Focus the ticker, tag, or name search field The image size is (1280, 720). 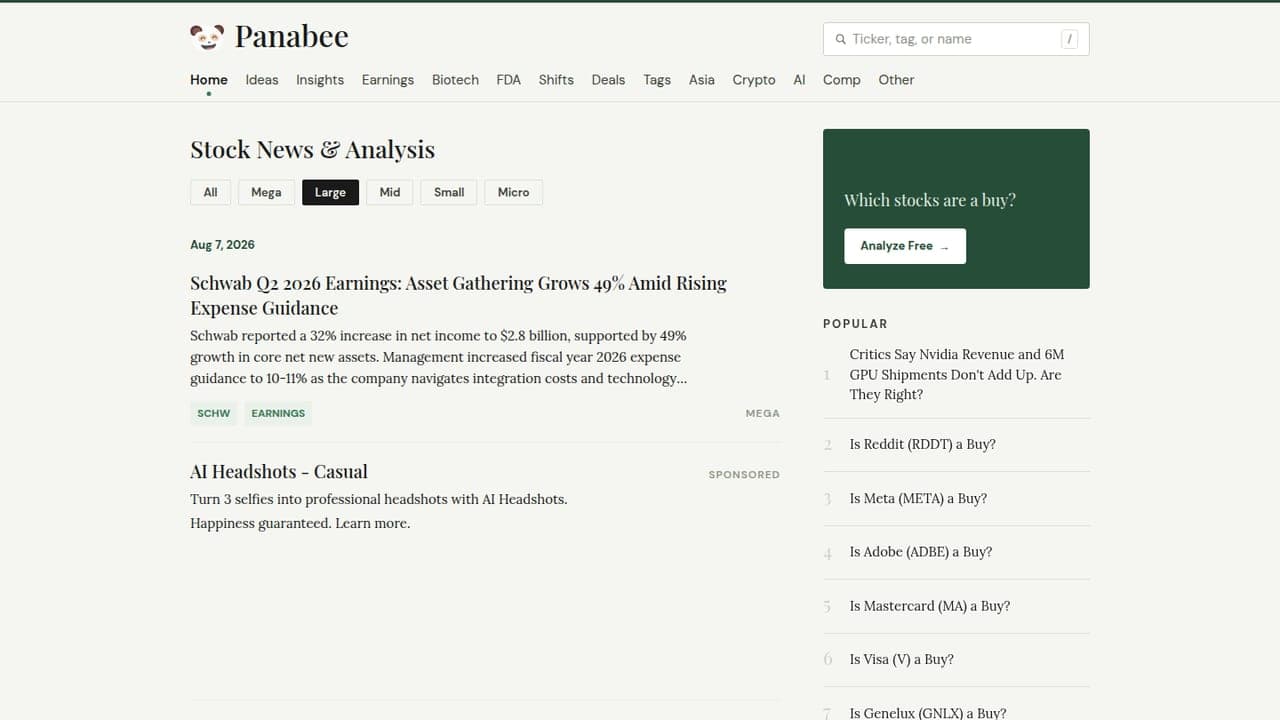click(x=956, y=39)
